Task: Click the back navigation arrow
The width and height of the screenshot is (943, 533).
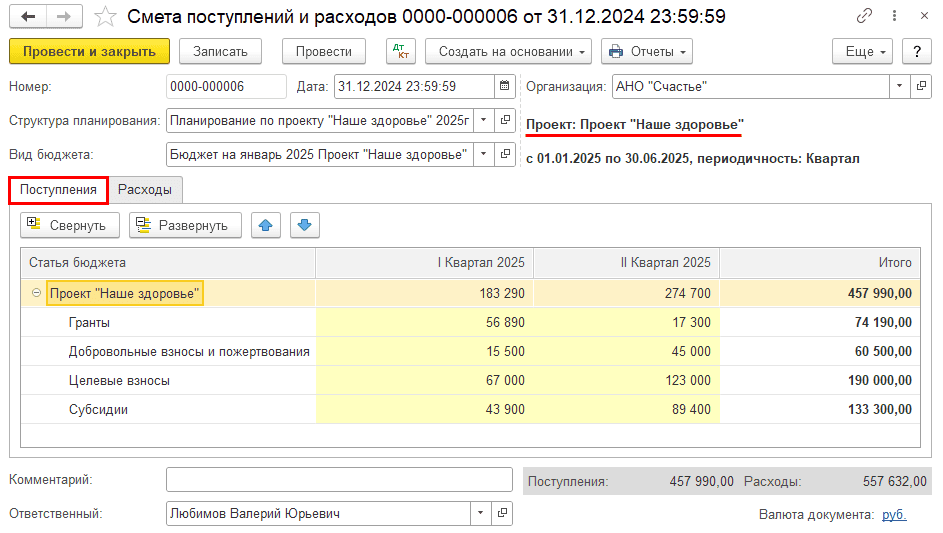Action: (28, 17)
